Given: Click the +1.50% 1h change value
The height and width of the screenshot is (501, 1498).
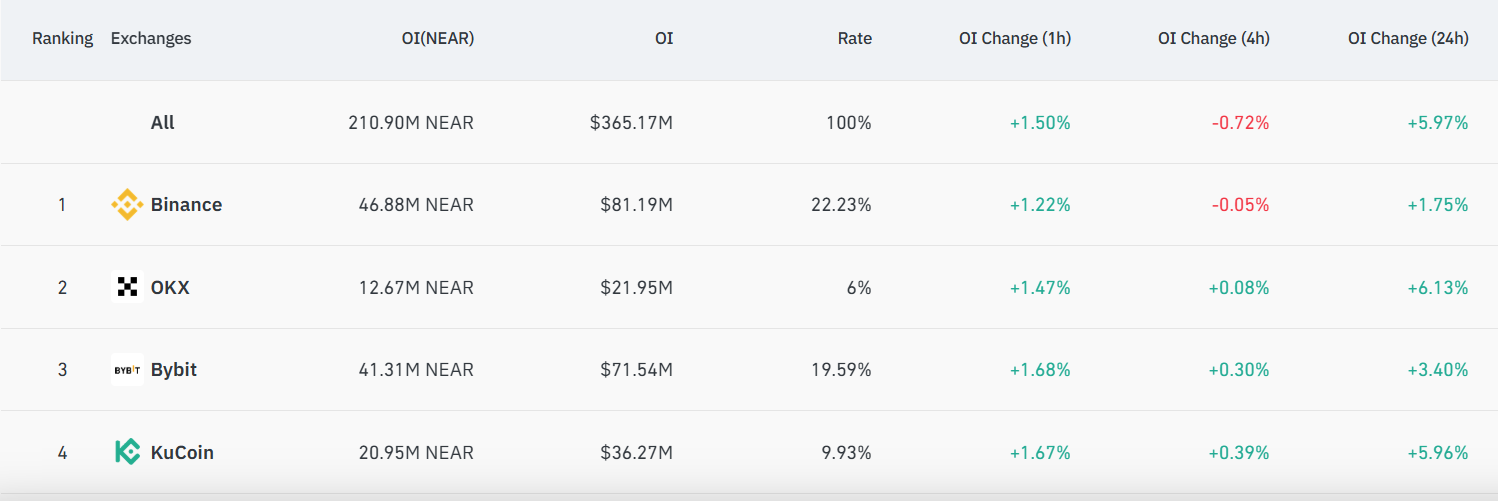Looking at the screenshot, I should pyautogui.click(x=1040, y=123).
